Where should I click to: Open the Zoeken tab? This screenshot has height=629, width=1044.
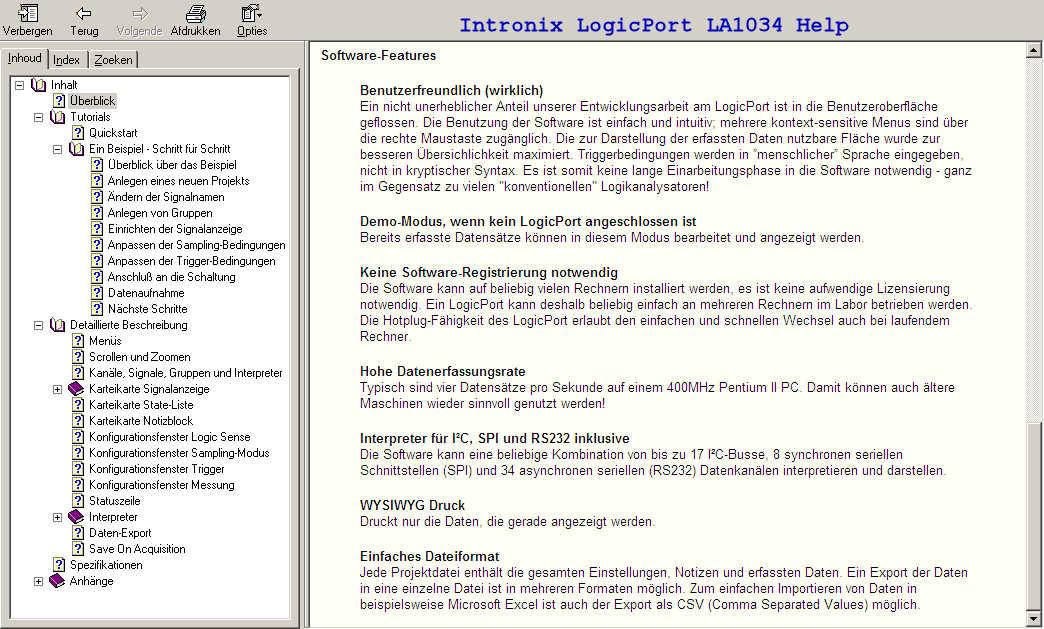point(113,60)
